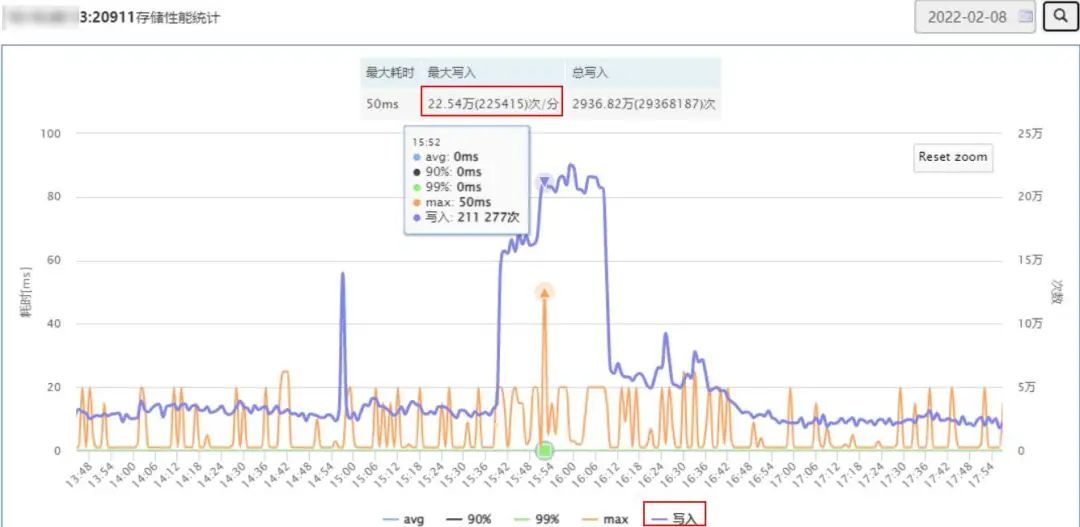Screen dimensions: 1080x527
Task: Open calendar icon in date field
Action: pyautogui.click(x=1026, y=17)
